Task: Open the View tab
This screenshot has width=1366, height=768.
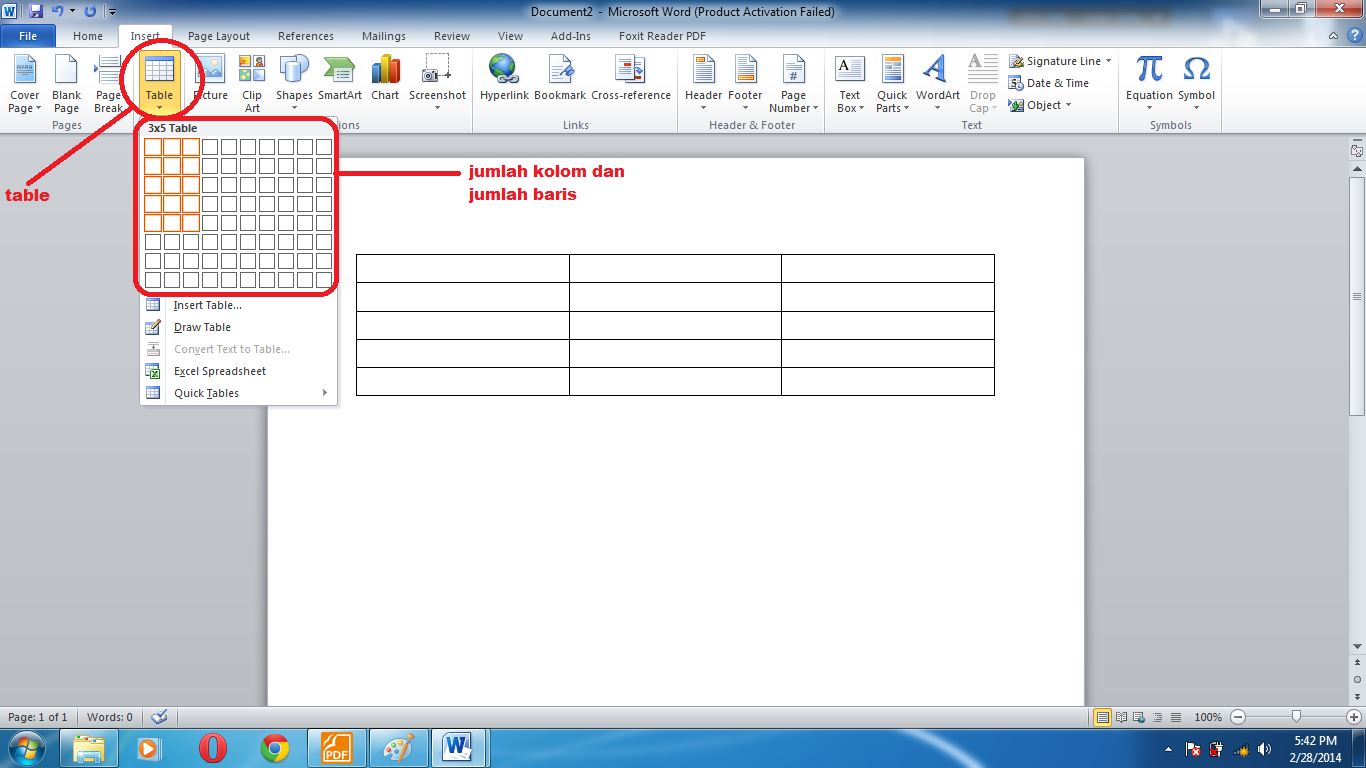Action: [x=510, y=36]
